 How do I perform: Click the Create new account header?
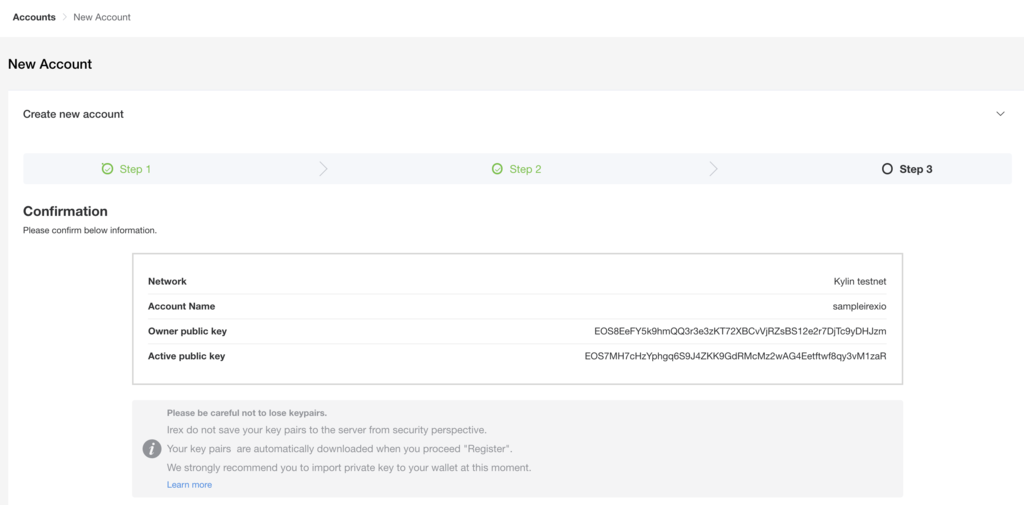pyautogui.click(x=73, y=114)
